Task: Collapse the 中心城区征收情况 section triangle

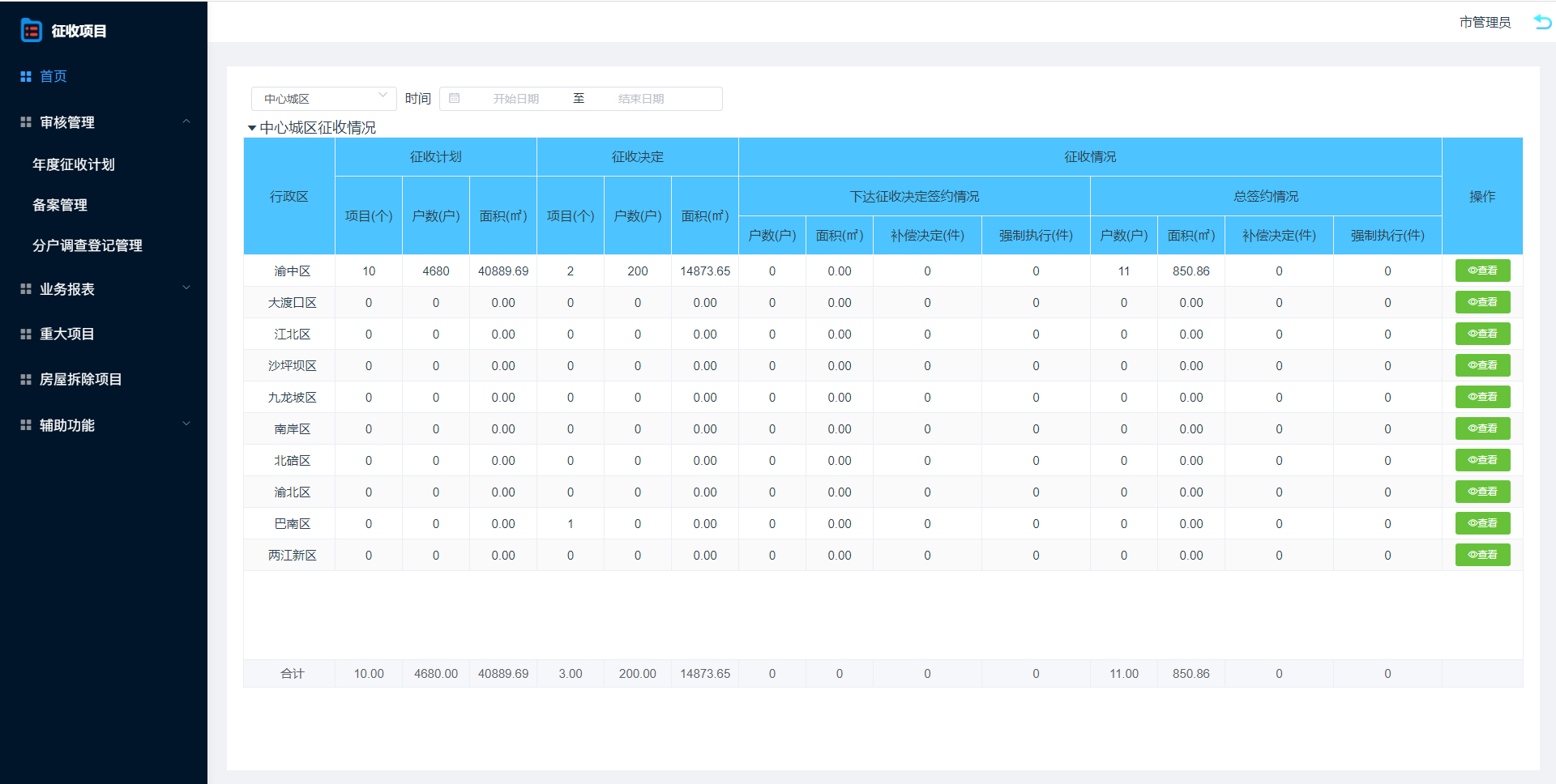Action: point(252,128)
